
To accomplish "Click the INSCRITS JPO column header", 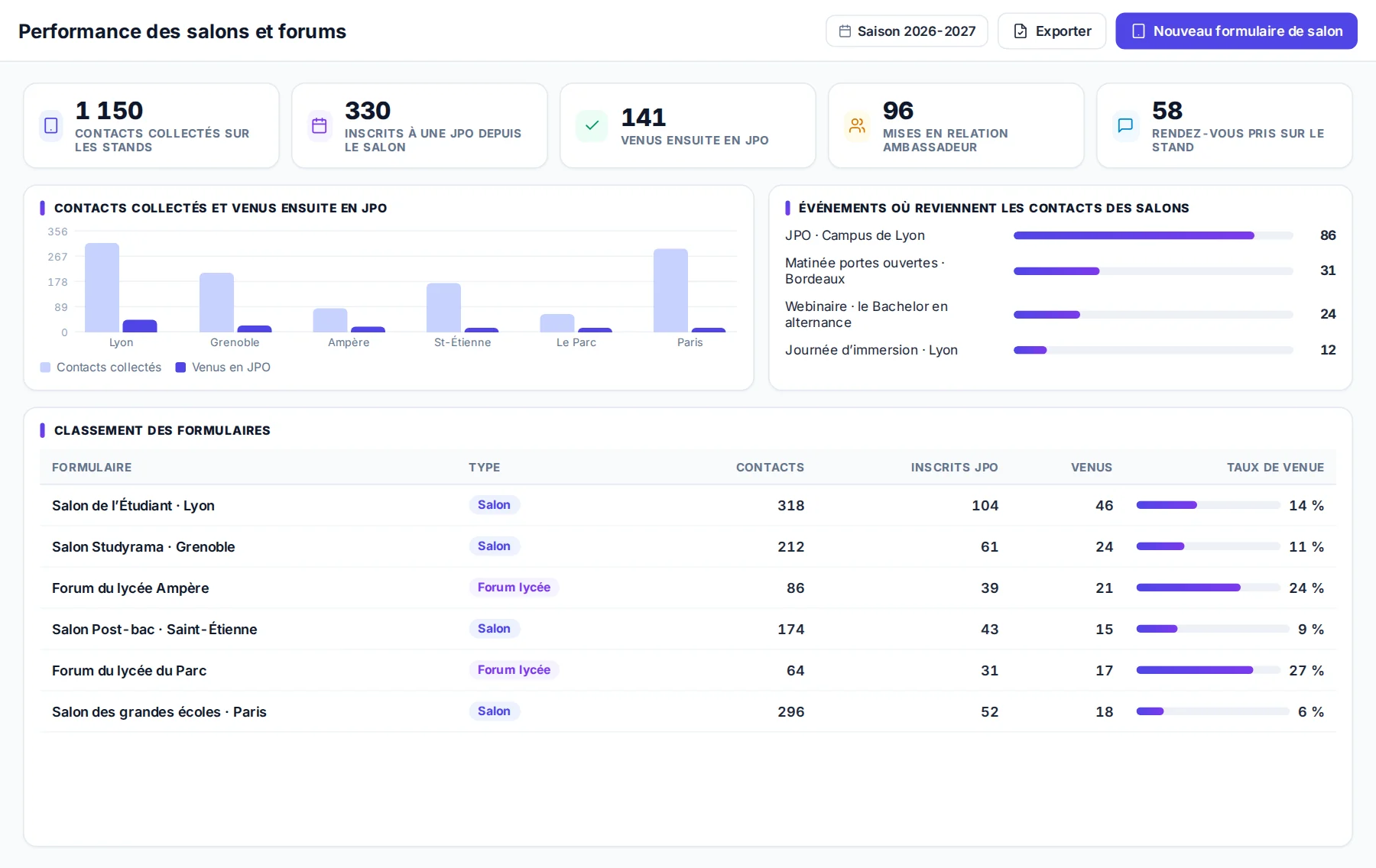I will click(x=954, y=468).
